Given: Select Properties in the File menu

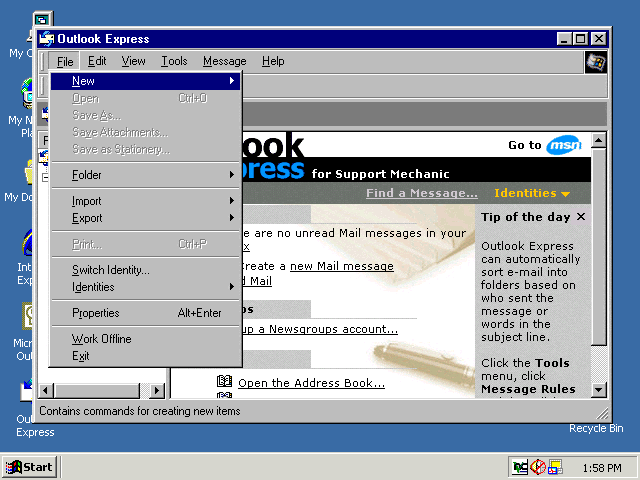Looking at the screenshot, I should point(145,313).
